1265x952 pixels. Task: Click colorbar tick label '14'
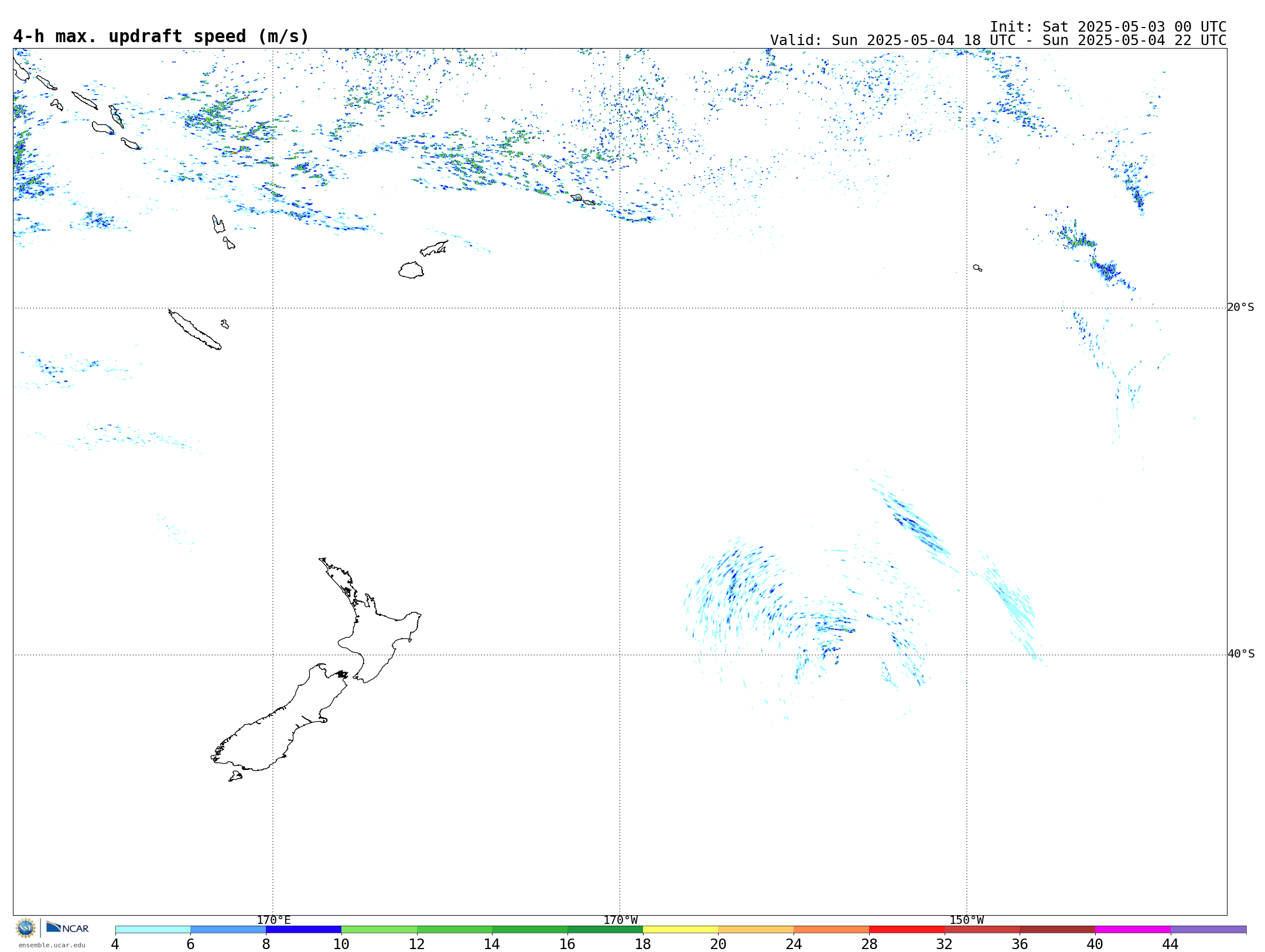pos(492,944)
